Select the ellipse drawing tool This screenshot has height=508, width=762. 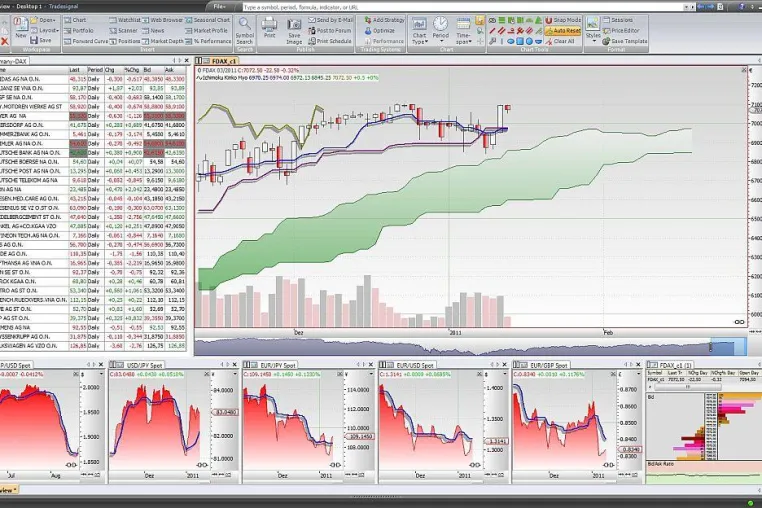(x=511, y=41)
